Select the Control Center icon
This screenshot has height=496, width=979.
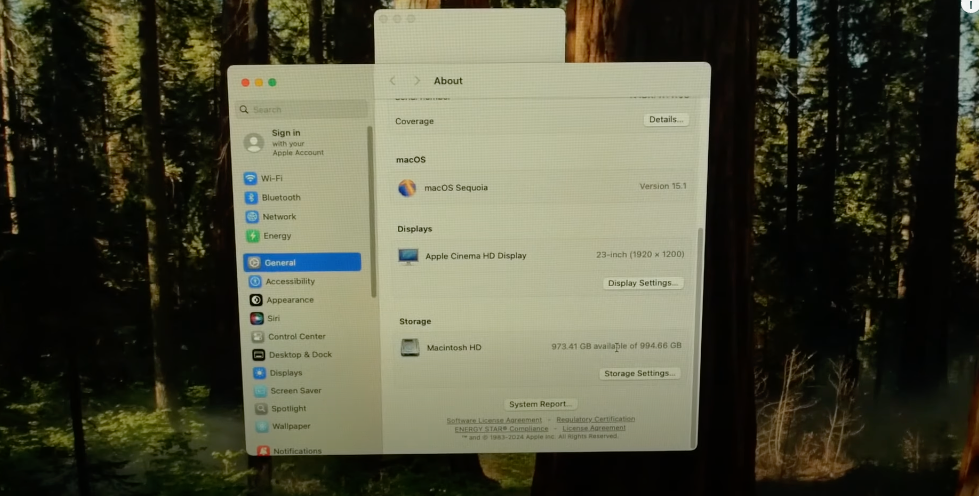[258, 337]
